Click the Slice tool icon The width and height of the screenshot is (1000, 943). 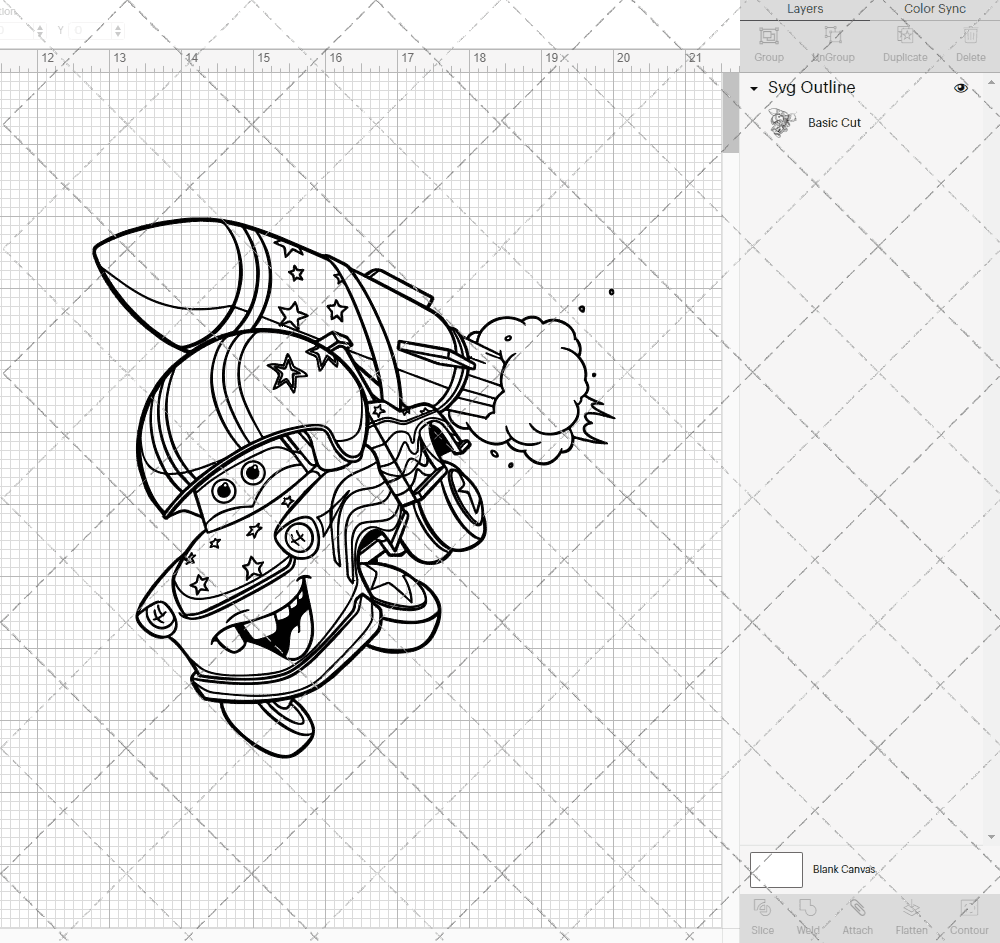[x=762, y=908]
